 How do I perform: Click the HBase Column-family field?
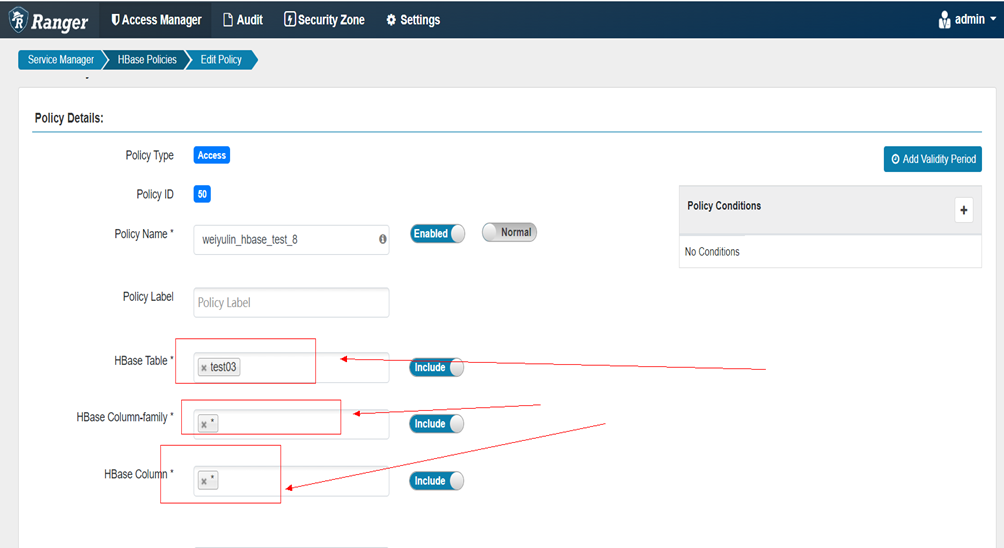click(x=291, y=424)
